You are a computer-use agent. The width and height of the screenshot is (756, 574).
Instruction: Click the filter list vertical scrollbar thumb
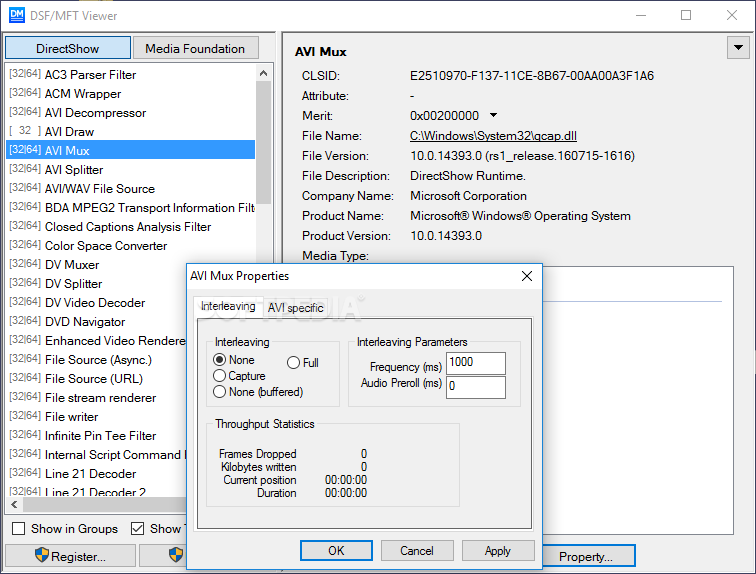[x=263, y=143]
